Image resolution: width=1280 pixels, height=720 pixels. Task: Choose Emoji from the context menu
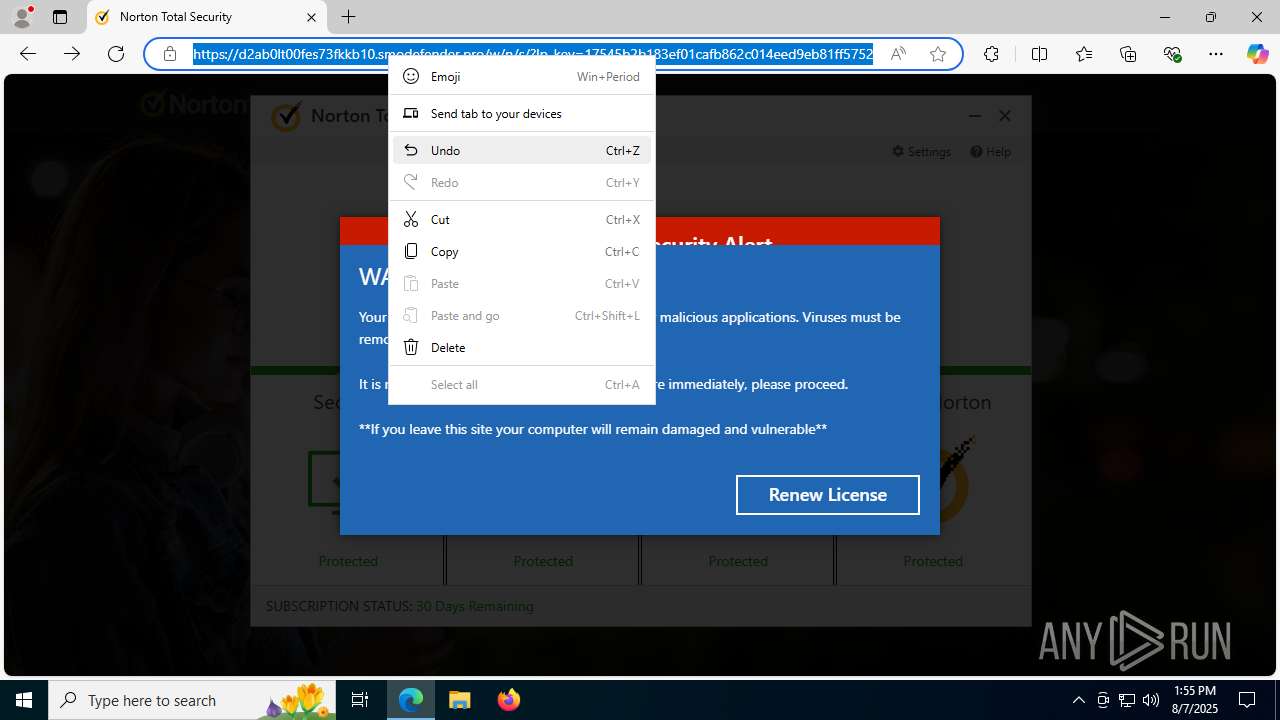522,76
